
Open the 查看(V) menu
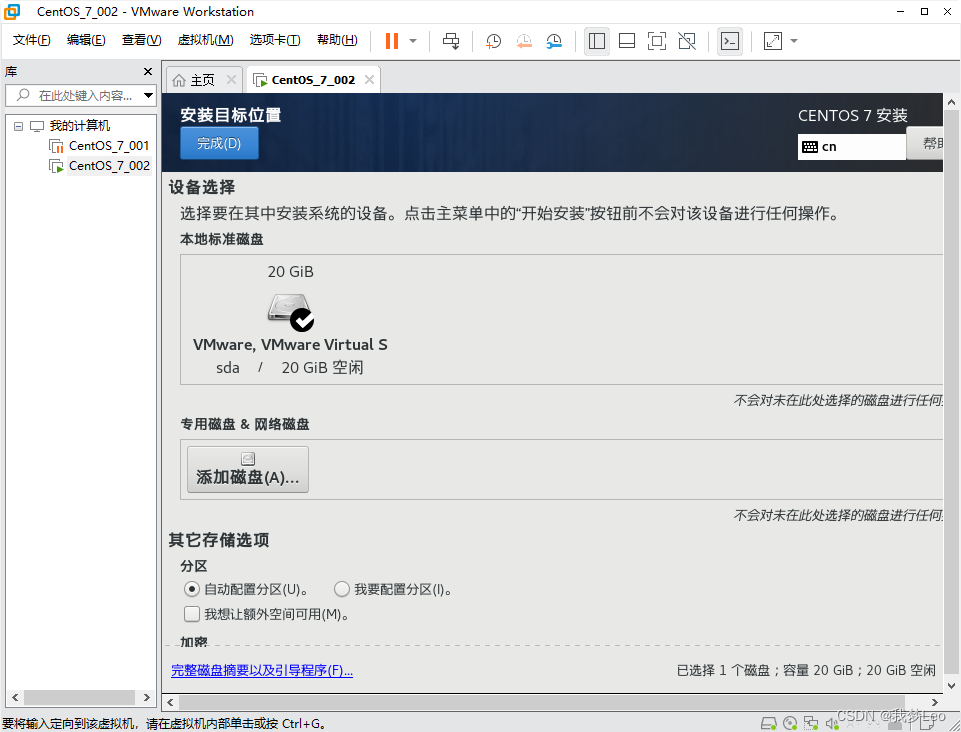[141, 40]
